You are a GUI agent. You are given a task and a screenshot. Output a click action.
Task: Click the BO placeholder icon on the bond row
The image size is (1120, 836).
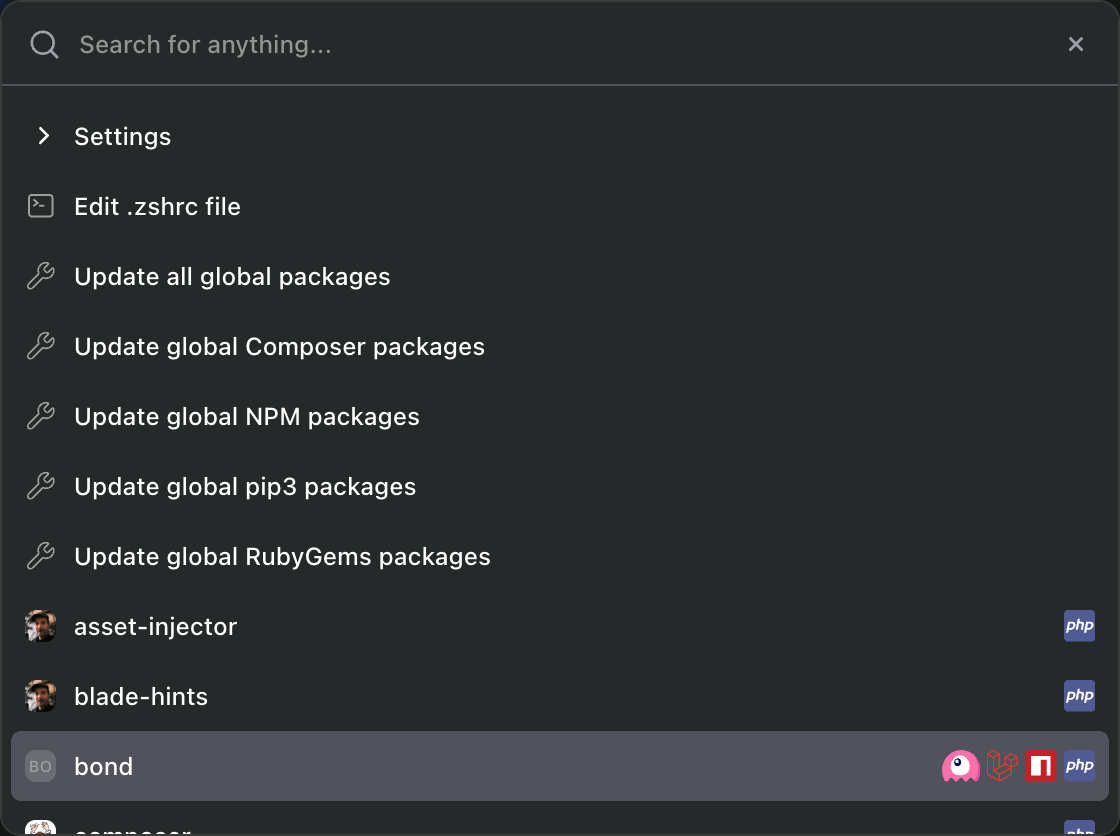pyautogui.click(x=40, y=766)
